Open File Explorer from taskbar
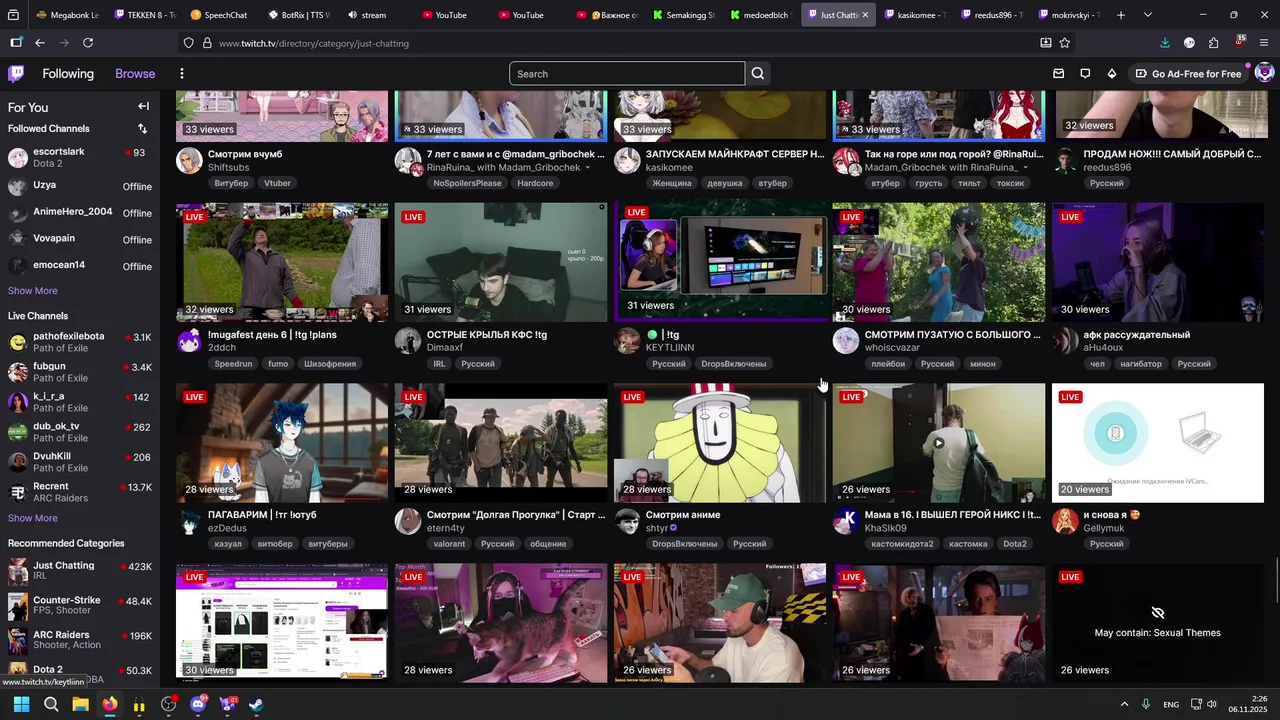1280x720 pixels. (x=80, y=704)
